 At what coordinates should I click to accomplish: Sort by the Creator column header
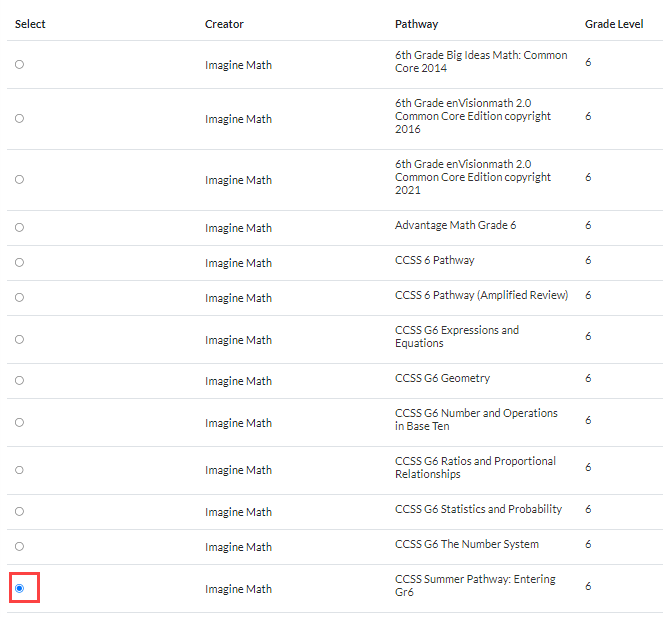click(x=224, y=24)
